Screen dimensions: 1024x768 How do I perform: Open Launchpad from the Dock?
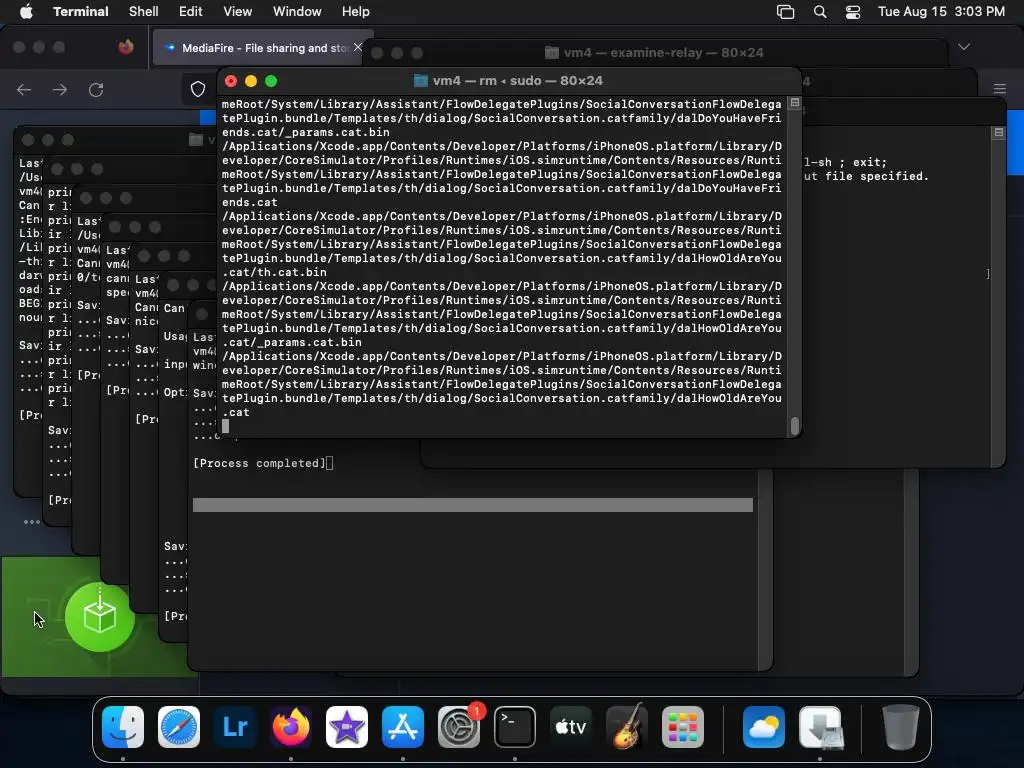coord(682,727)
